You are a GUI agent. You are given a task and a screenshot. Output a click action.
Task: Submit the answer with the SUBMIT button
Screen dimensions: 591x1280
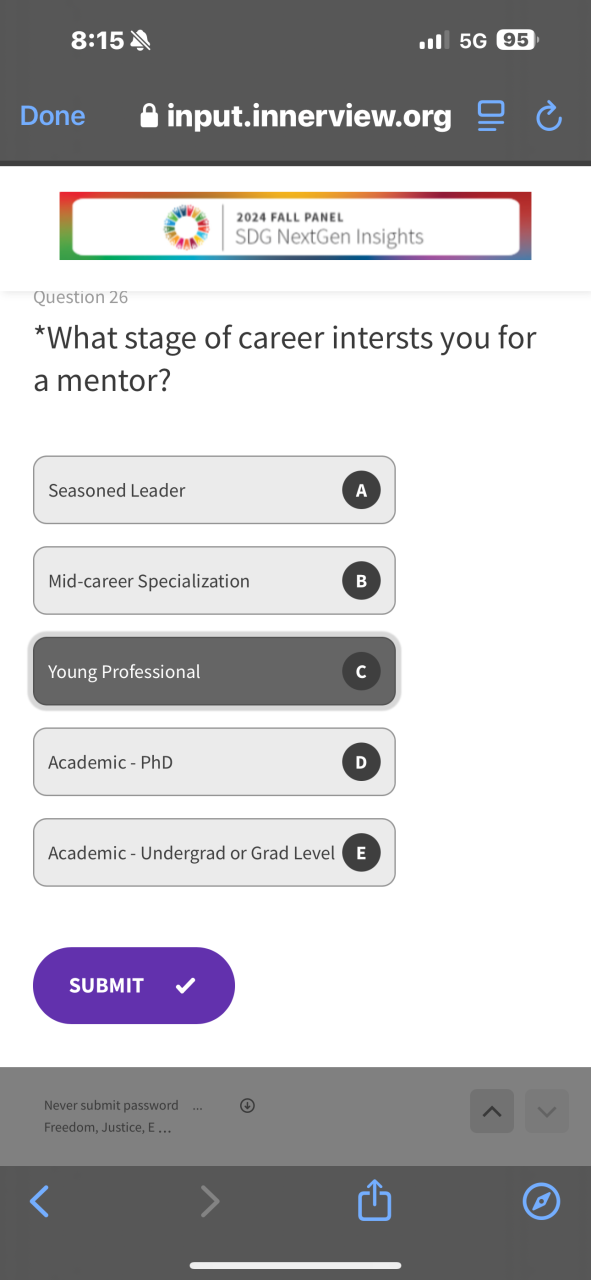[x=134, y=985]
